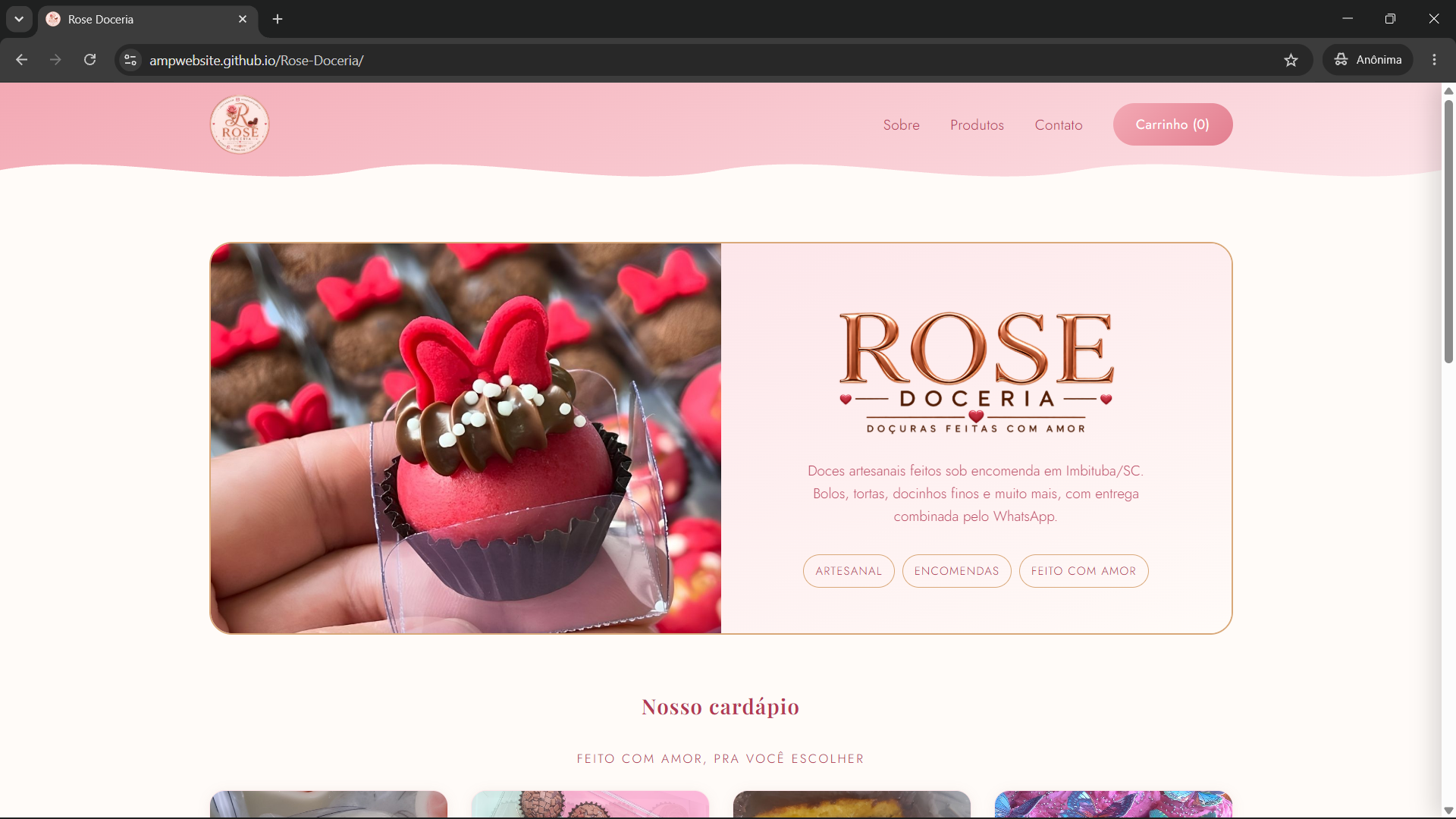The width and height of the screenshot is (1456, 819).
Task: Click the Nosso cardápio heading
Action: [720, 707]
